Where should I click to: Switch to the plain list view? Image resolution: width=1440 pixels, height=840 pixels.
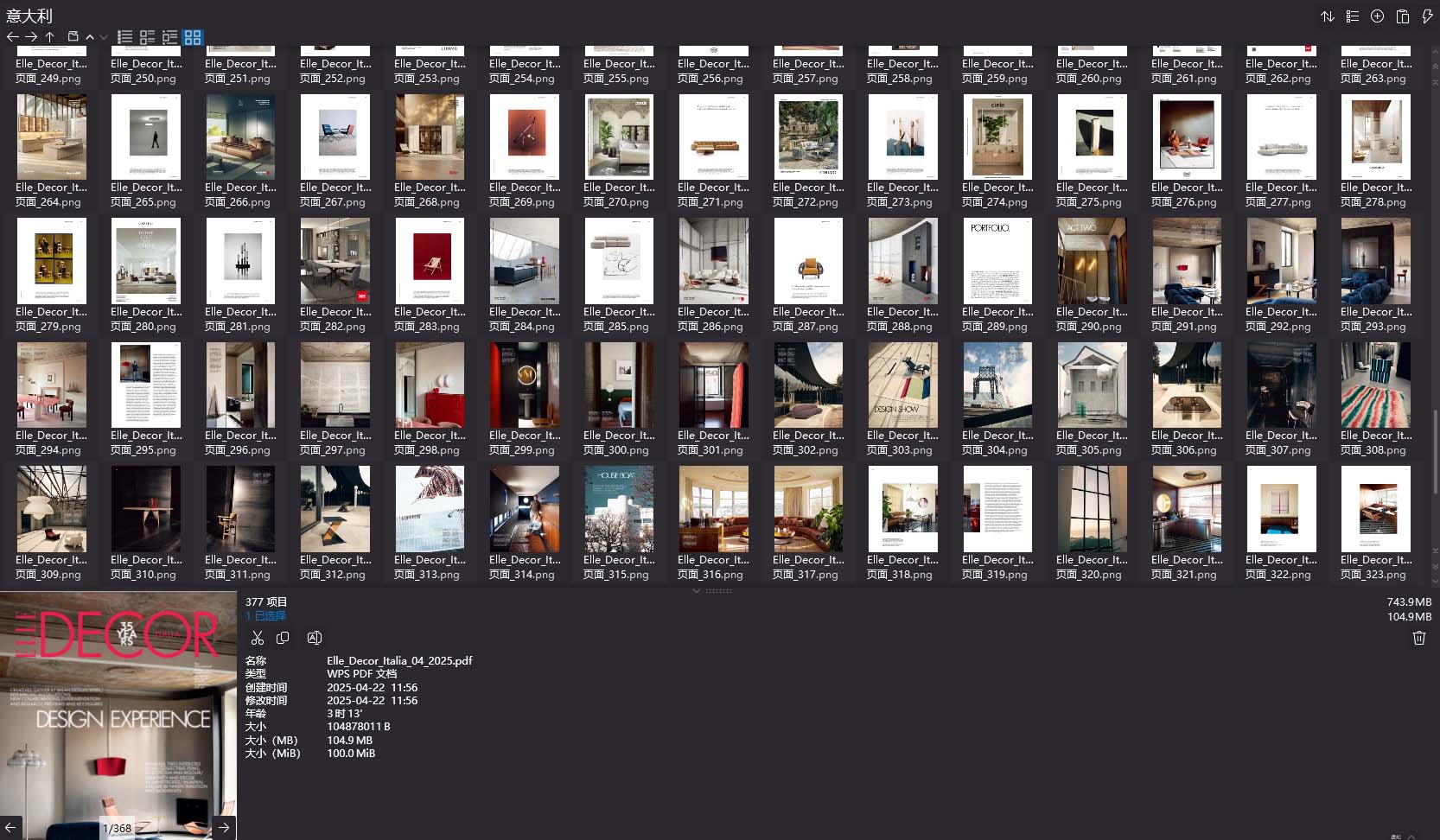125,37
